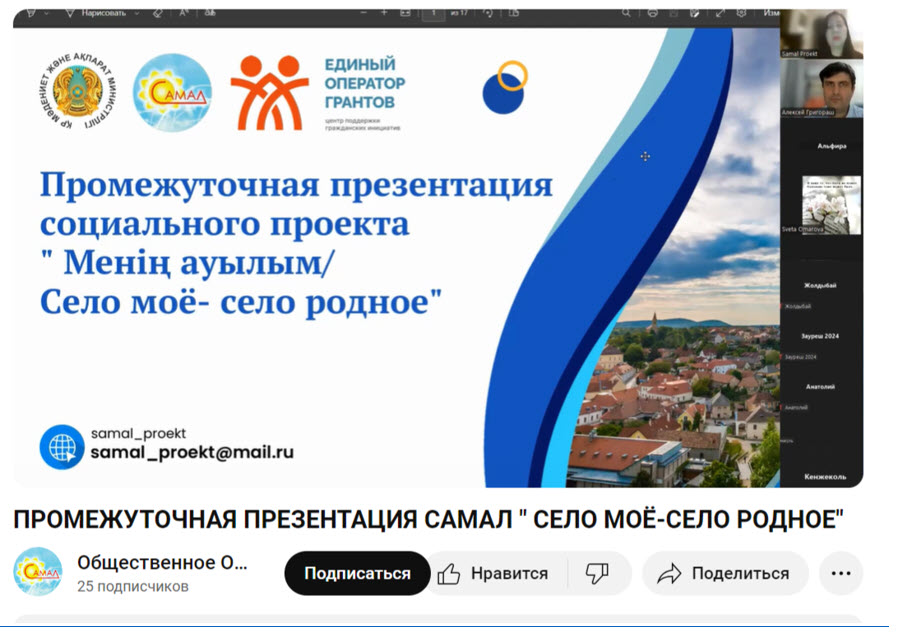Click the thumbs-down dislike icon
The width and height of the screenshot is (897, 637).
[597, 573]
